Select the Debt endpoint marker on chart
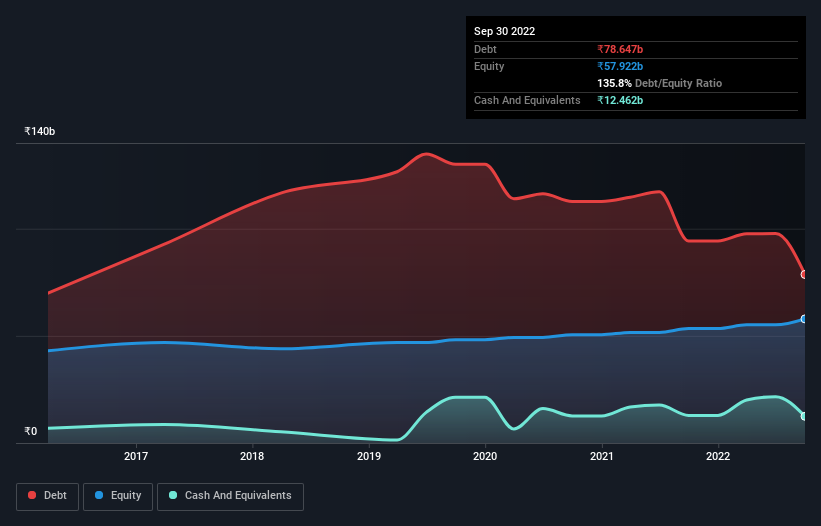821x526 pixels. point(804,275)
